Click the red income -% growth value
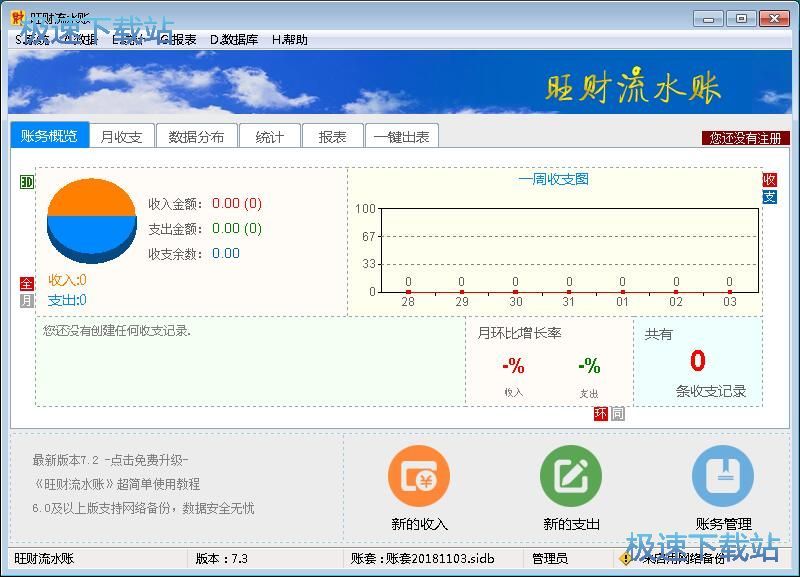Screen dimensions: 800x577 (x=513, y=365)
